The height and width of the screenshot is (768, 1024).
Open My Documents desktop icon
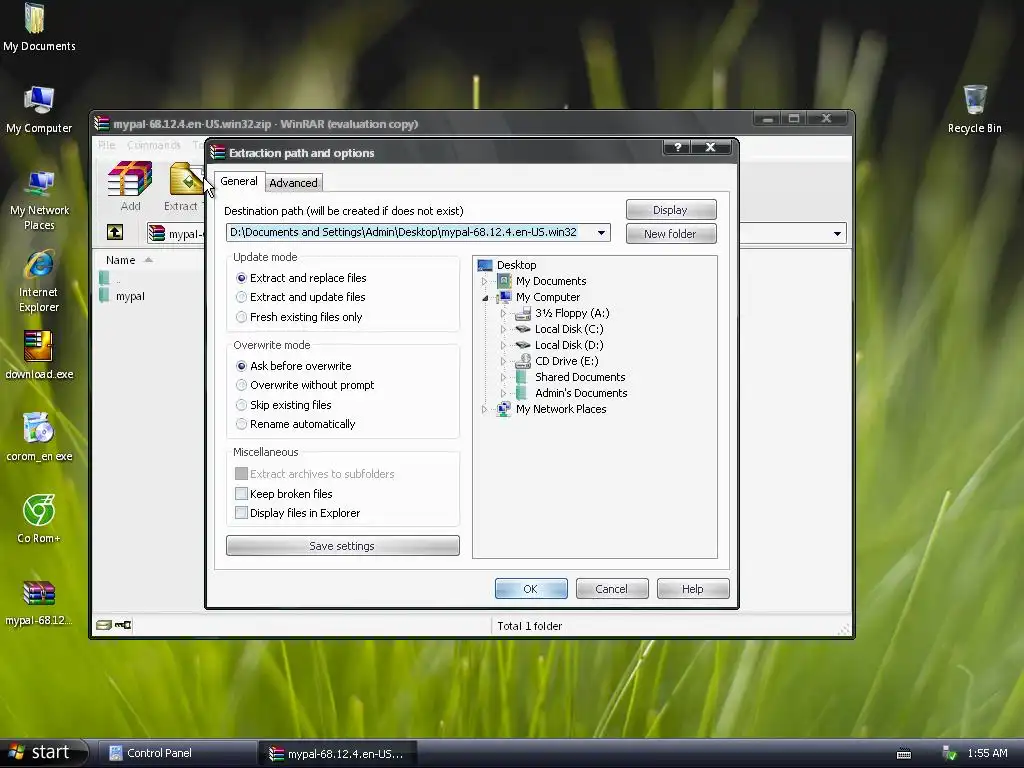(39, 27)
